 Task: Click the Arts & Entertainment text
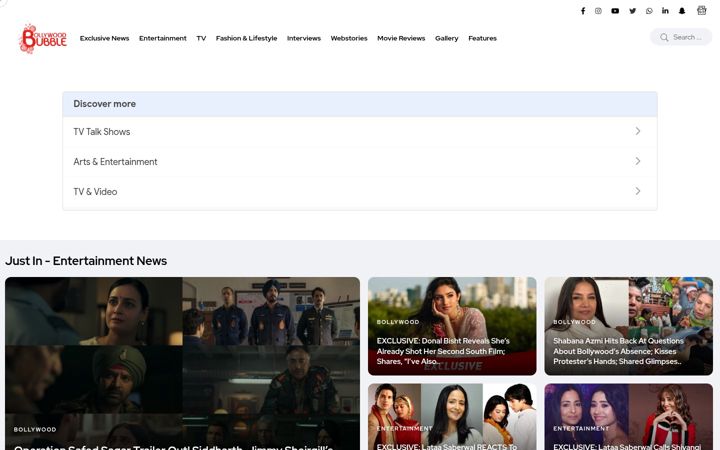point(115,162)
